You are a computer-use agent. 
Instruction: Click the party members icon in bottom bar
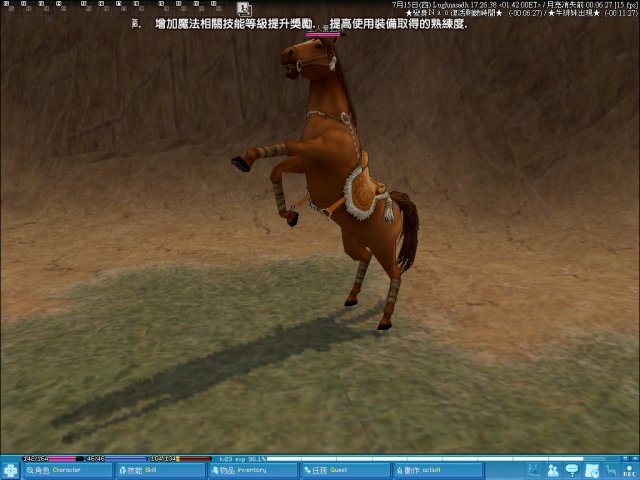[x=553, y=471]
